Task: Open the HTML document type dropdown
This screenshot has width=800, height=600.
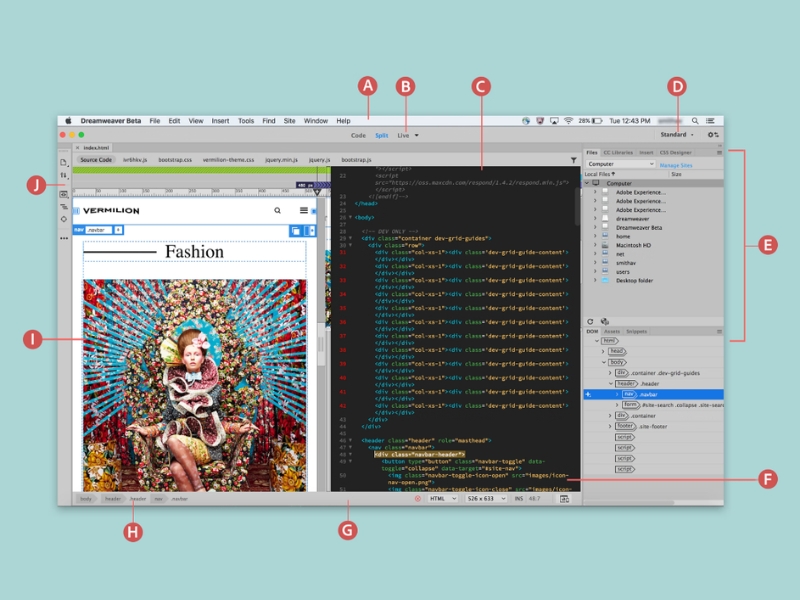Action: (x=442, y=498)
